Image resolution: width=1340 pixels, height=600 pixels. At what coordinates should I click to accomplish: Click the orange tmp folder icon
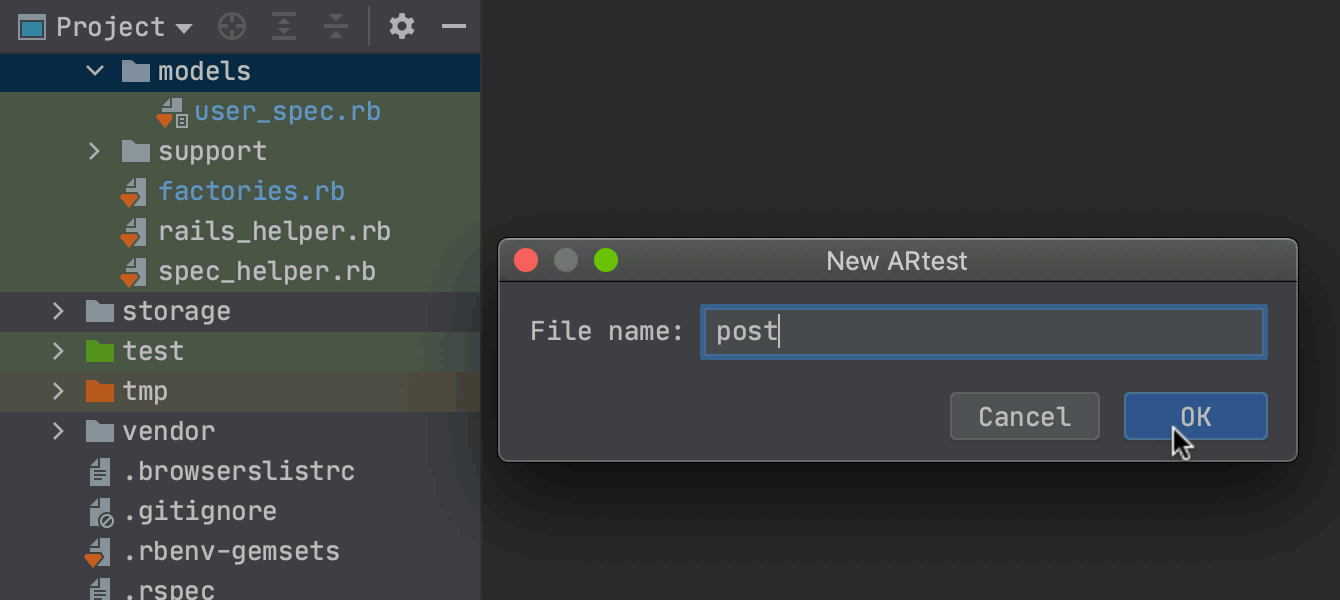[99, 391]
